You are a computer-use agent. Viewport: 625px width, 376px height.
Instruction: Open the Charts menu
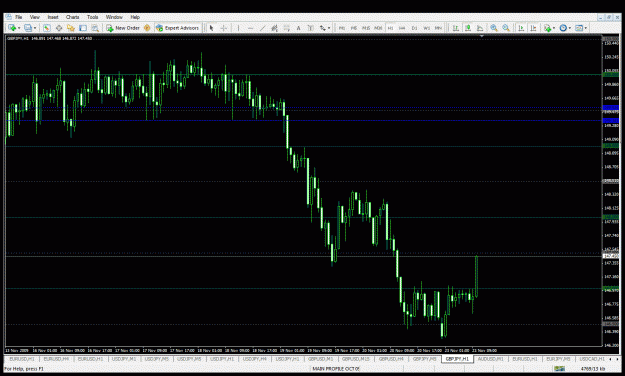point(73,17)
